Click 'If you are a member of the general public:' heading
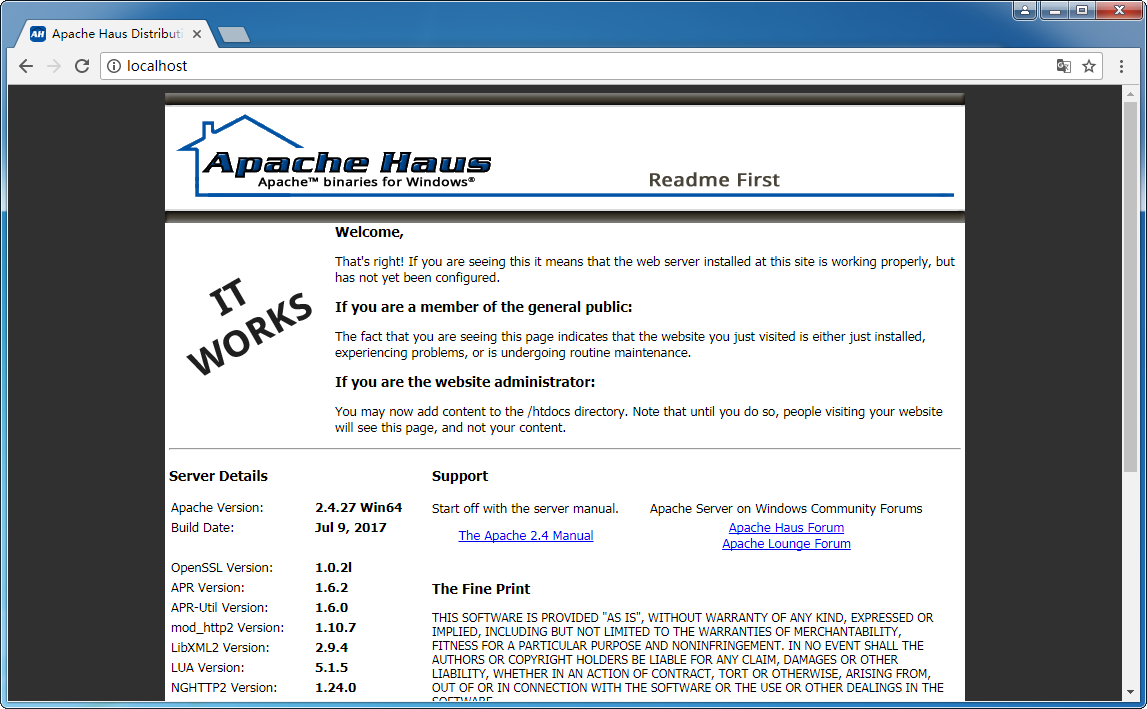Image resolution: width=1147 pixels, height=709 pixels. click(x=484, y=307)
